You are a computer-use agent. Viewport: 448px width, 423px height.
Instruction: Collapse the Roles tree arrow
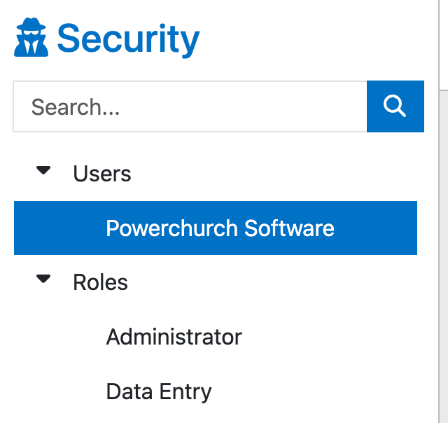tap(43, 279)
